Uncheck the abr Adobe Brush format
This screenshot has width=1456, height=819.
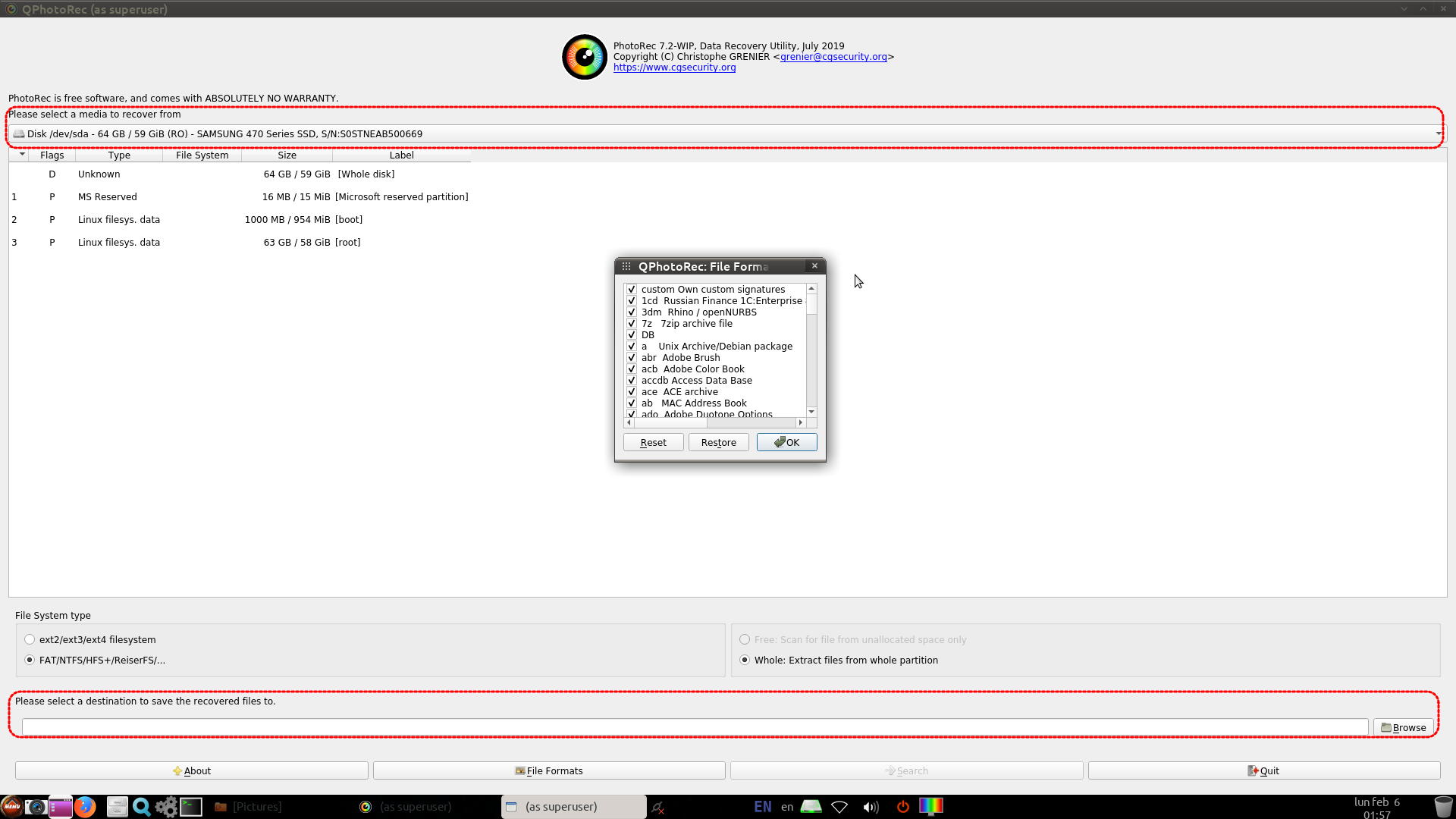tap(632, 358)
